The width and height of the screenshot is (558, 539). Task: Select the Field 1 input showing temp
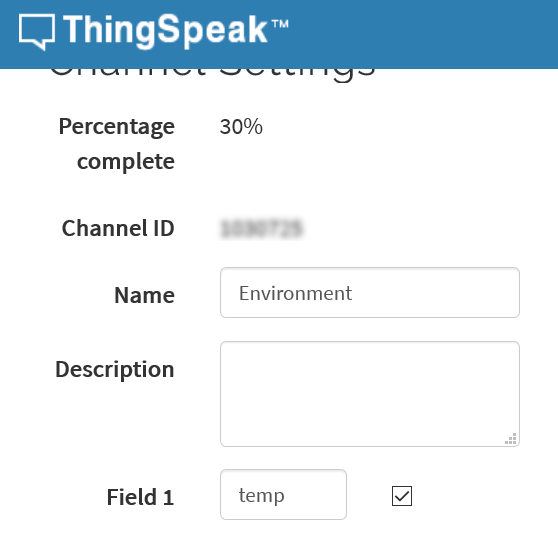(283, 495)
